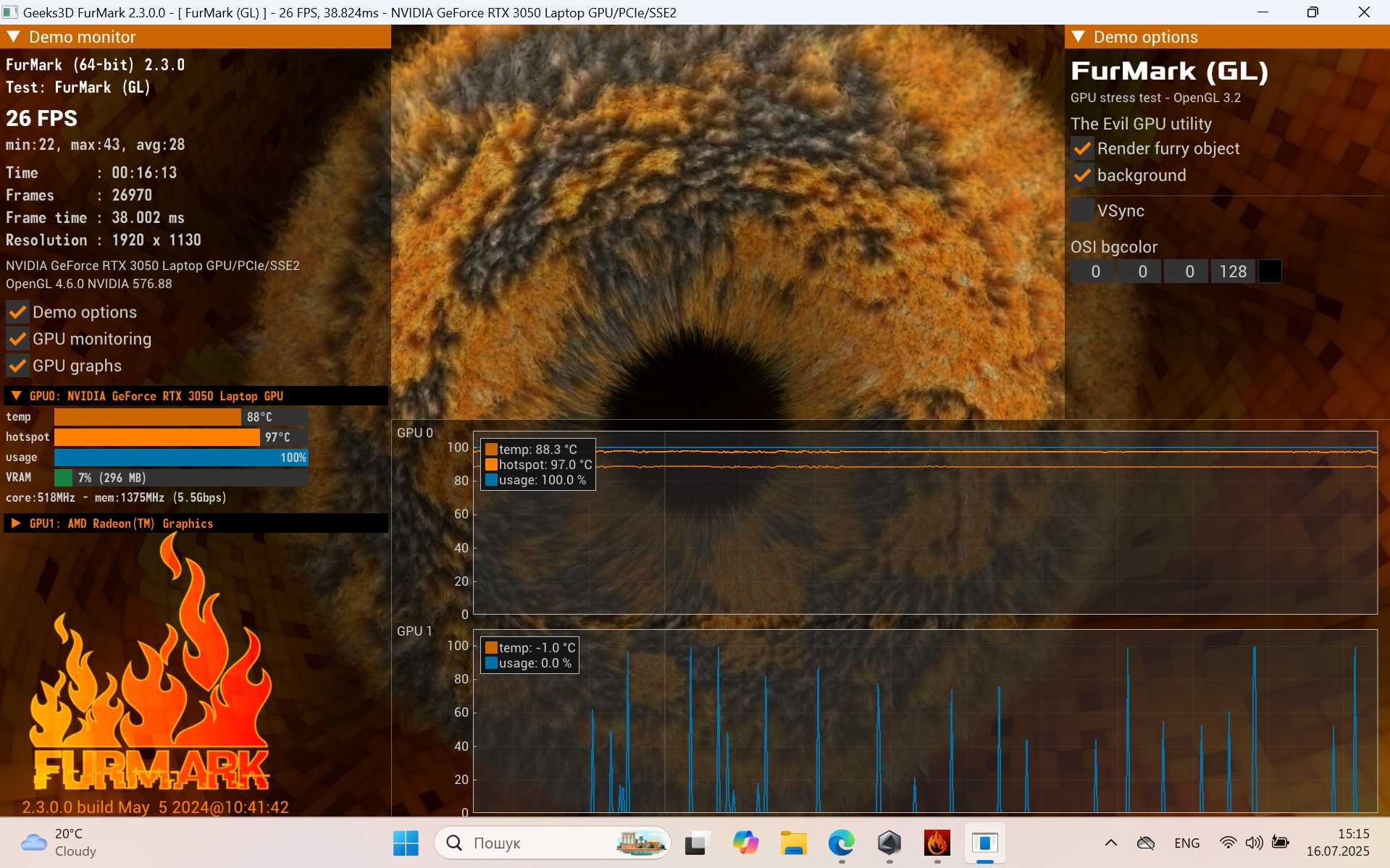This screenshot has height=868, width=1390.
Task: Click the FurMark (GL) heading
Action: pos(1169,71)
